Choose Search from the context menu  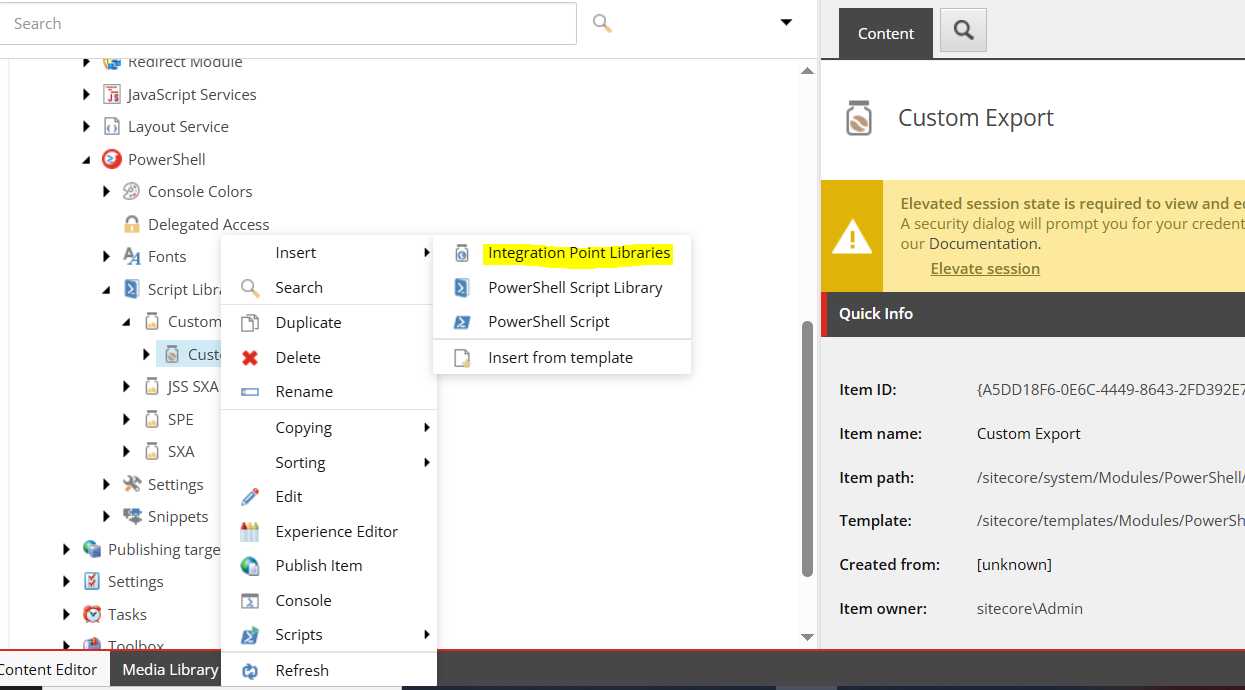click(x=328, y=287)
